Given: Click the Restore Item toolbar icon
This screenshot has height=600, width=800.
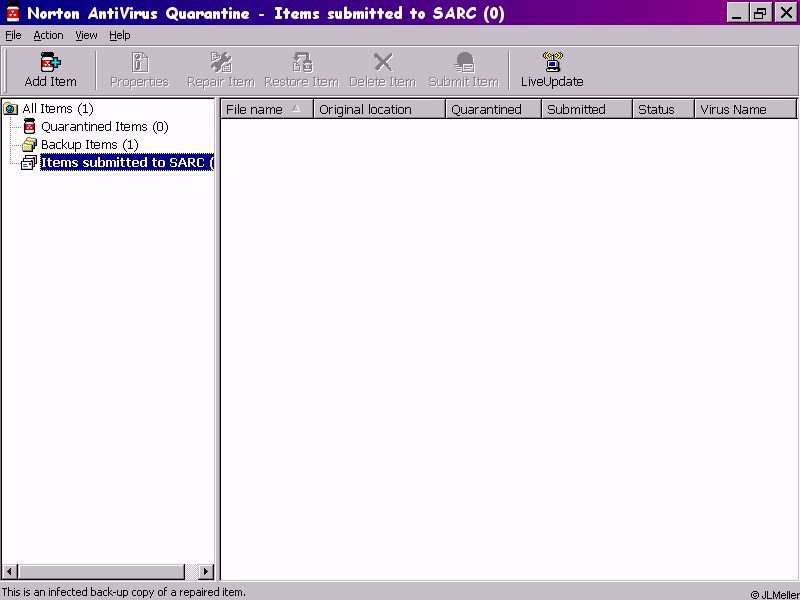Looking at the screenshot, I should point(302,62).
